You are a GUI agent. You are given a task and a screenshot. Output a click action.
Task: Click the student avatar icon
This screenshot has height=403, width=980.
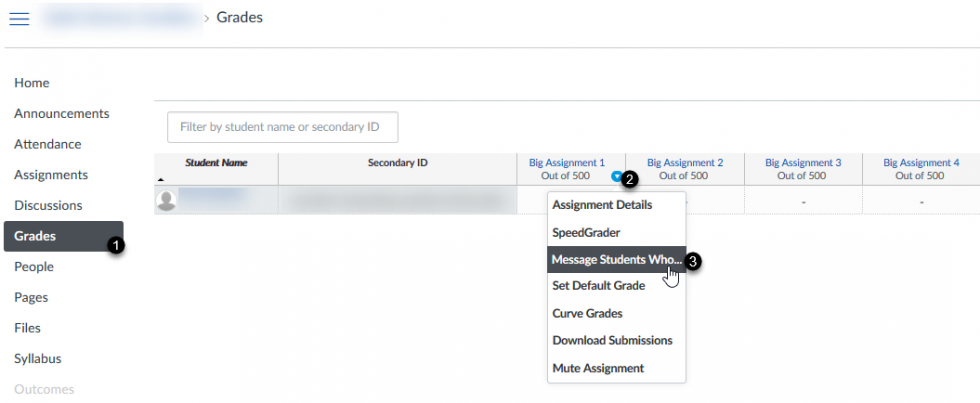pyautogui.click(x=166, y=201)
